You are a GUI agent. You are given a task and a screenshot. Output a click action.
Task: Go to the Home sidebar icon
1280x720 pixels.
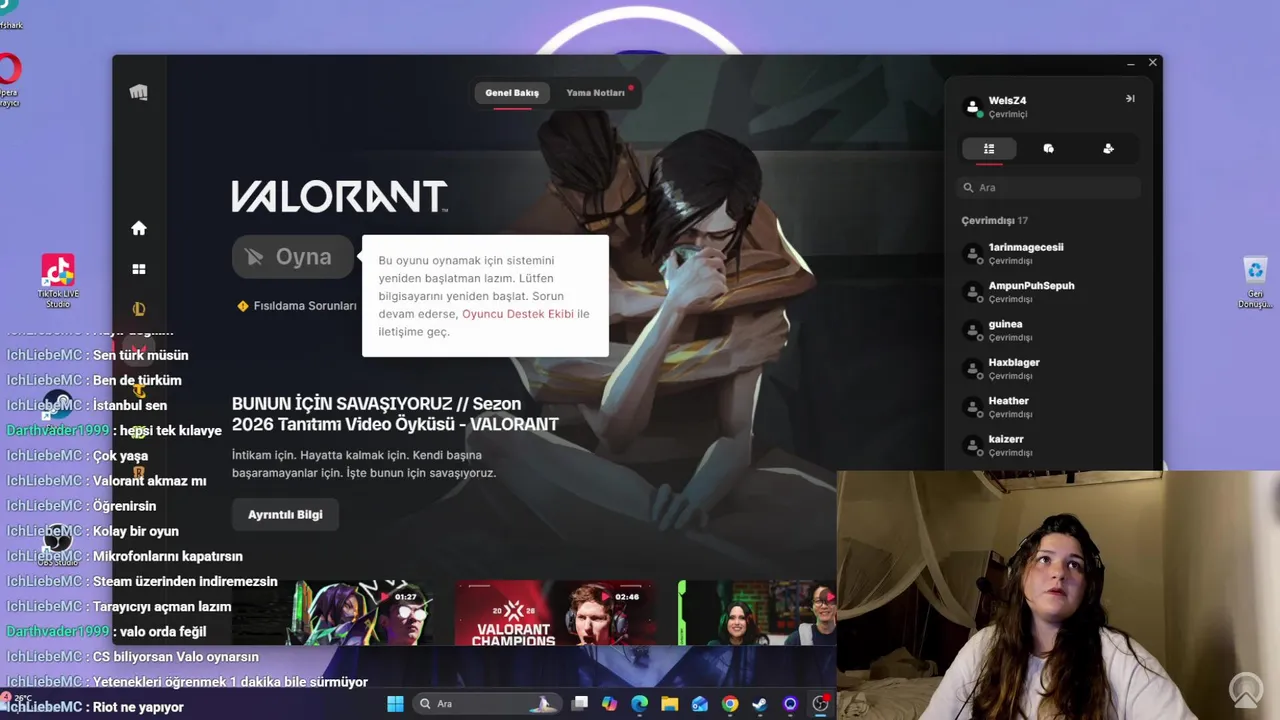click(x=139, y=228)
